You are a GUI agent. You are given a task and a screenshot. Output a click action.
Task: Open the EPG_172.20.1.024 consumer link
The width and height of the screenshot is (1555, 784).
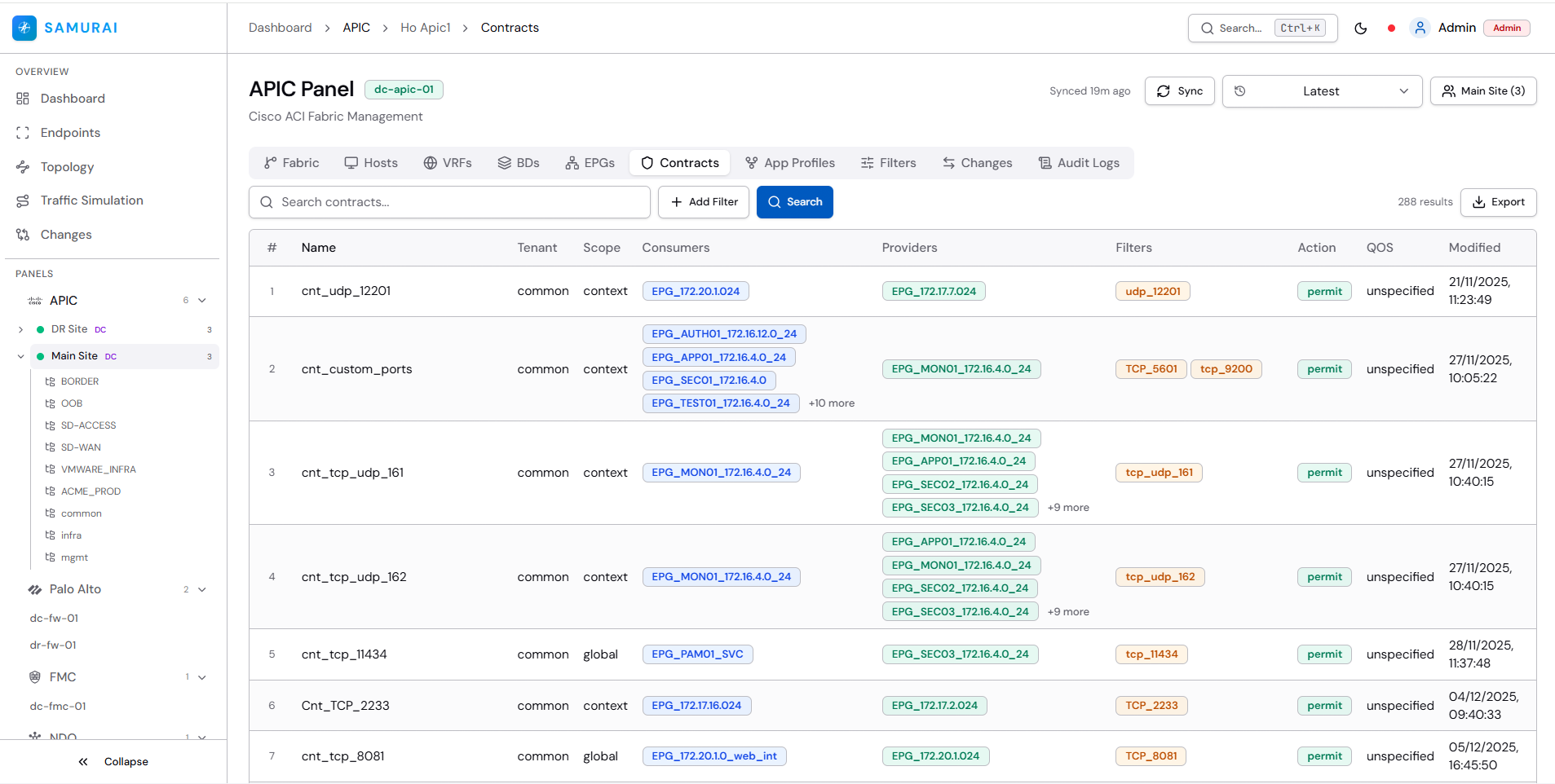point(695,291)
